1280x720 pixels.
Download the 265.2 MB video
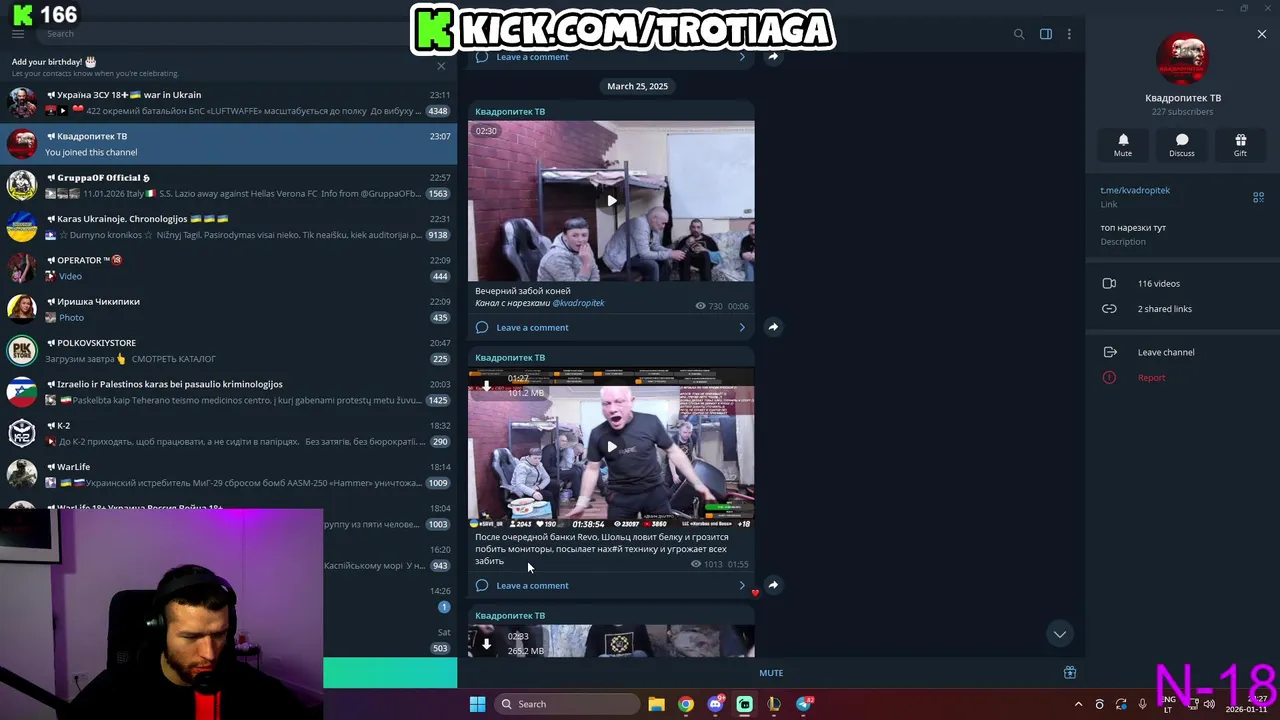point(486,644)
